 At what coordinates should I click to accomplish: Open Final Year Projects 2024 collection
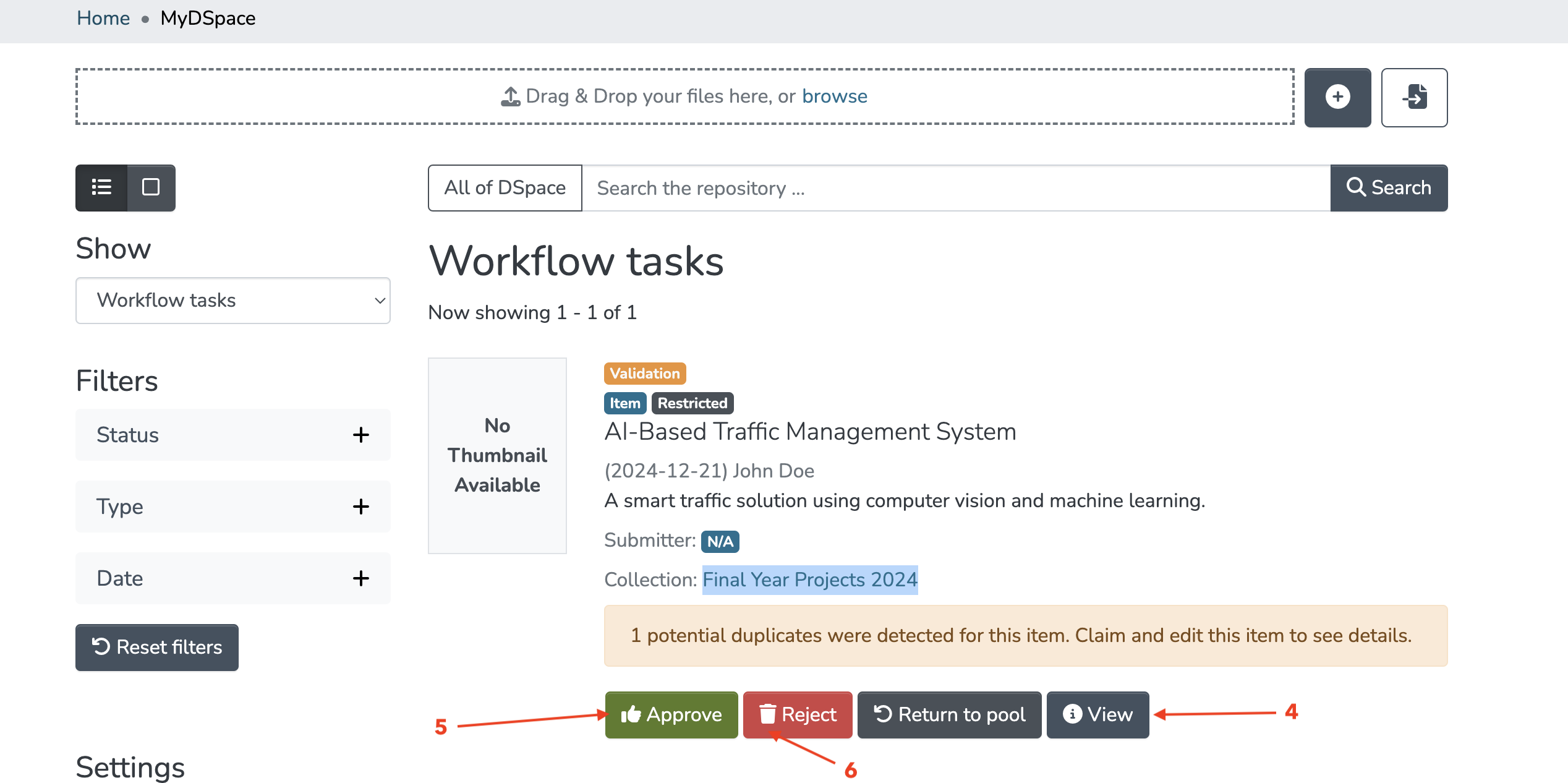809,580
